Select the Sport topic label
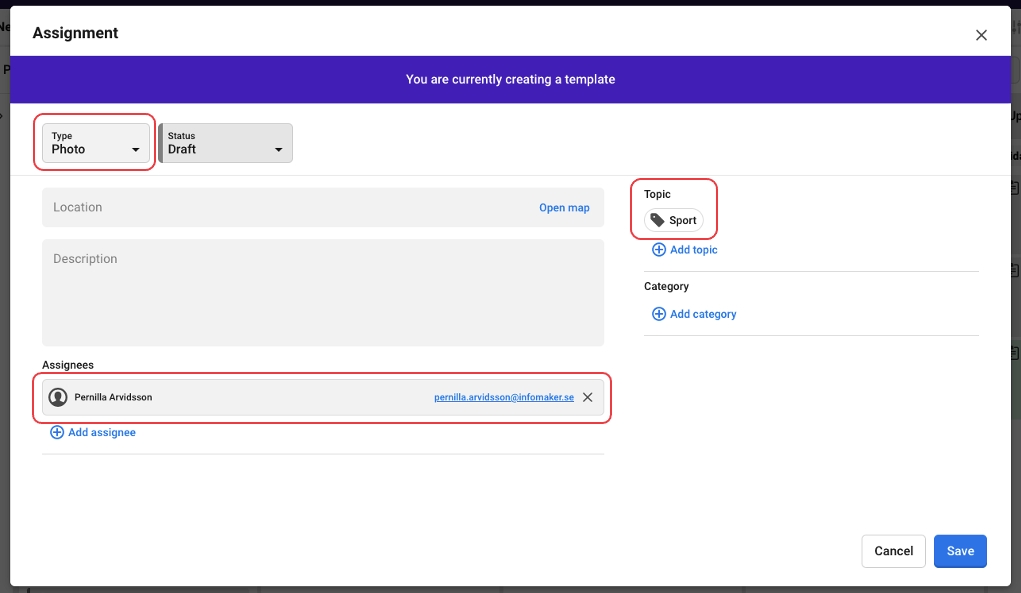 tap(683, 220)
